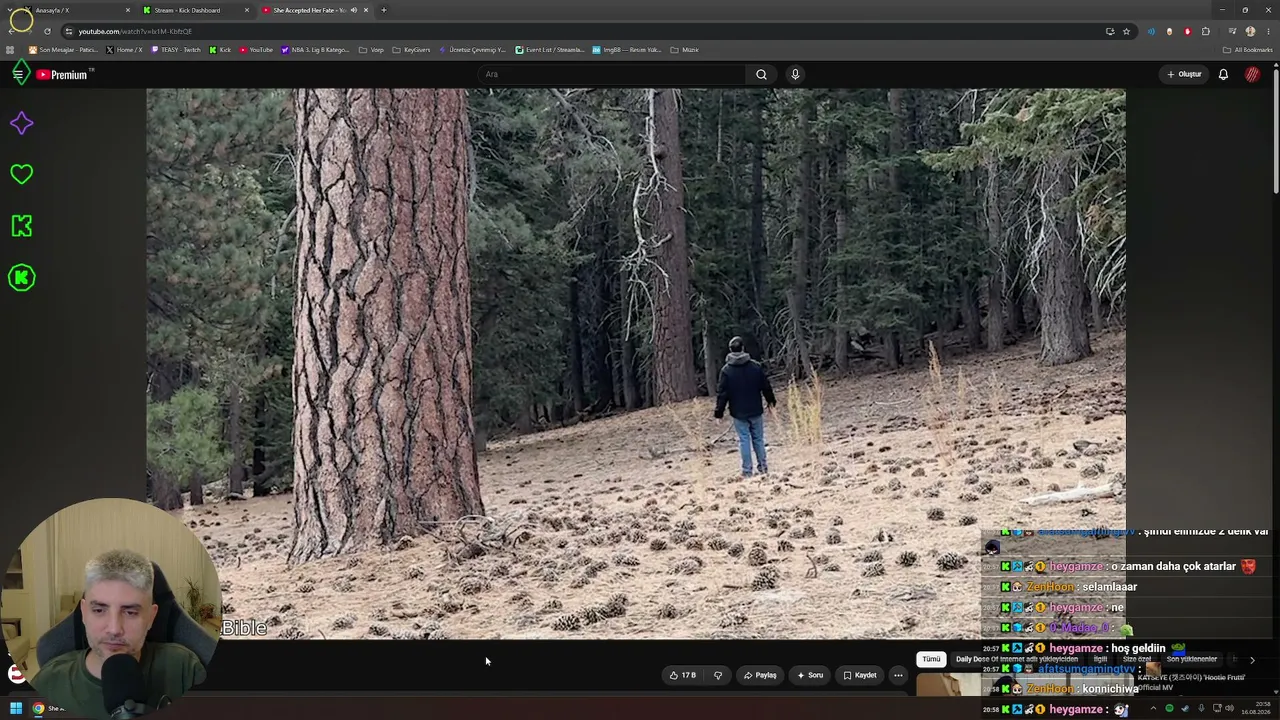Open the Home / X bookmark
This screenshot has height=720, width=1280.
tap(124, 50)
